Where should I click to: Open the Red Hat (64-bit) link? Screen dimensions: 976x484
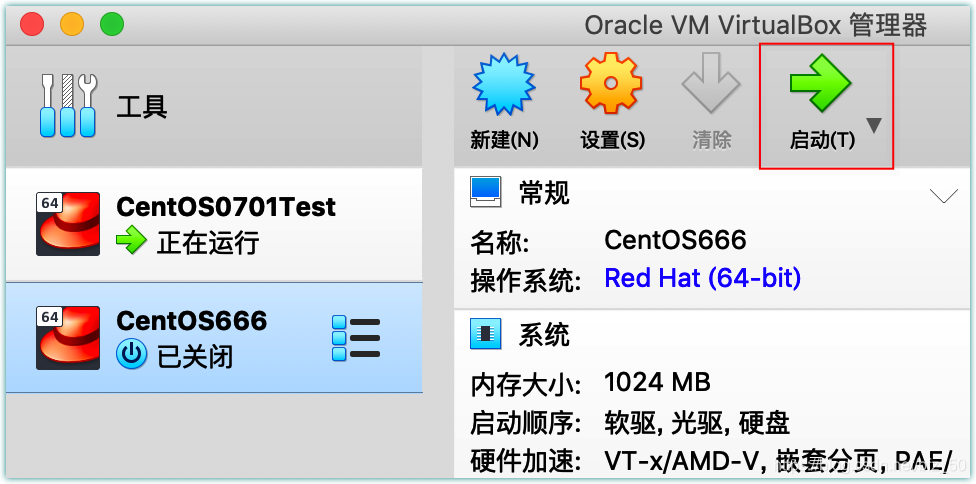tap(703, 278)
